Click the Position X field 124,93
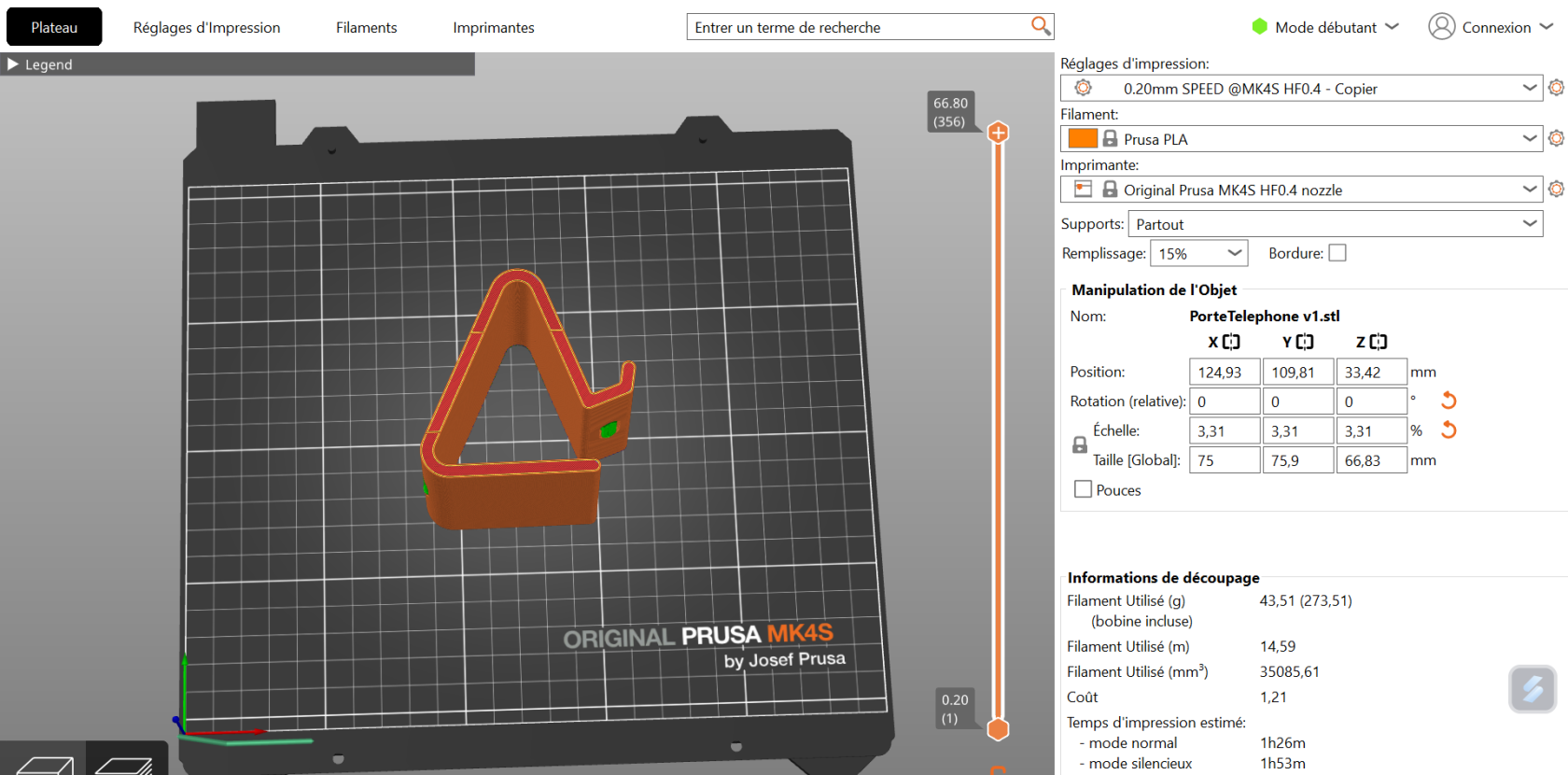Image resolution: width=1568 pixels, height=775 pixels. point(1225,372)
